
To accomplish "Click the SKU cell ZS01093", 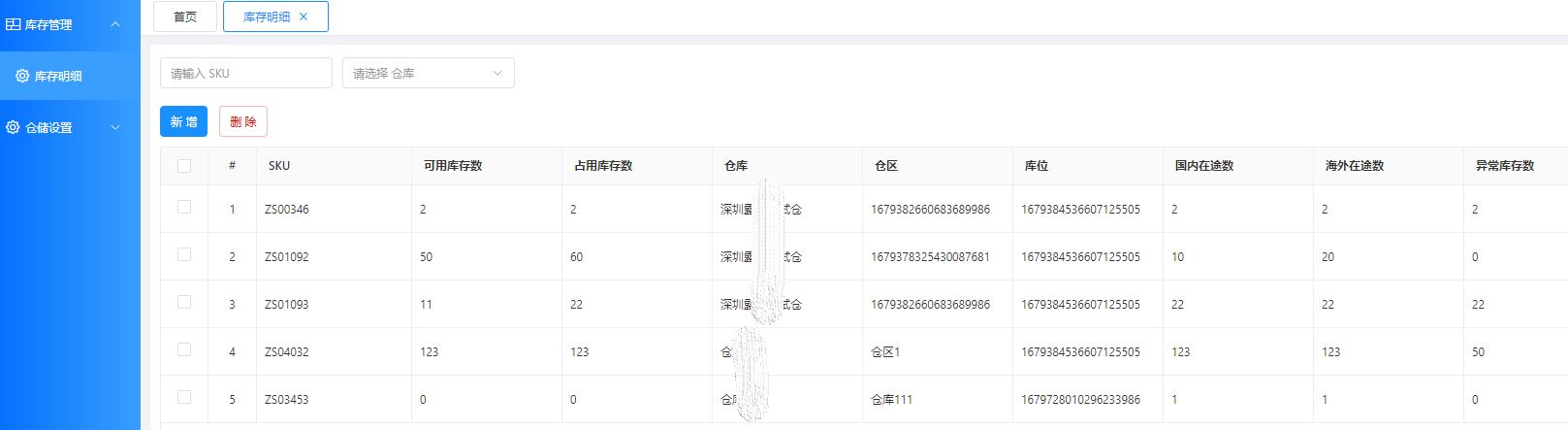I will 287,305.
